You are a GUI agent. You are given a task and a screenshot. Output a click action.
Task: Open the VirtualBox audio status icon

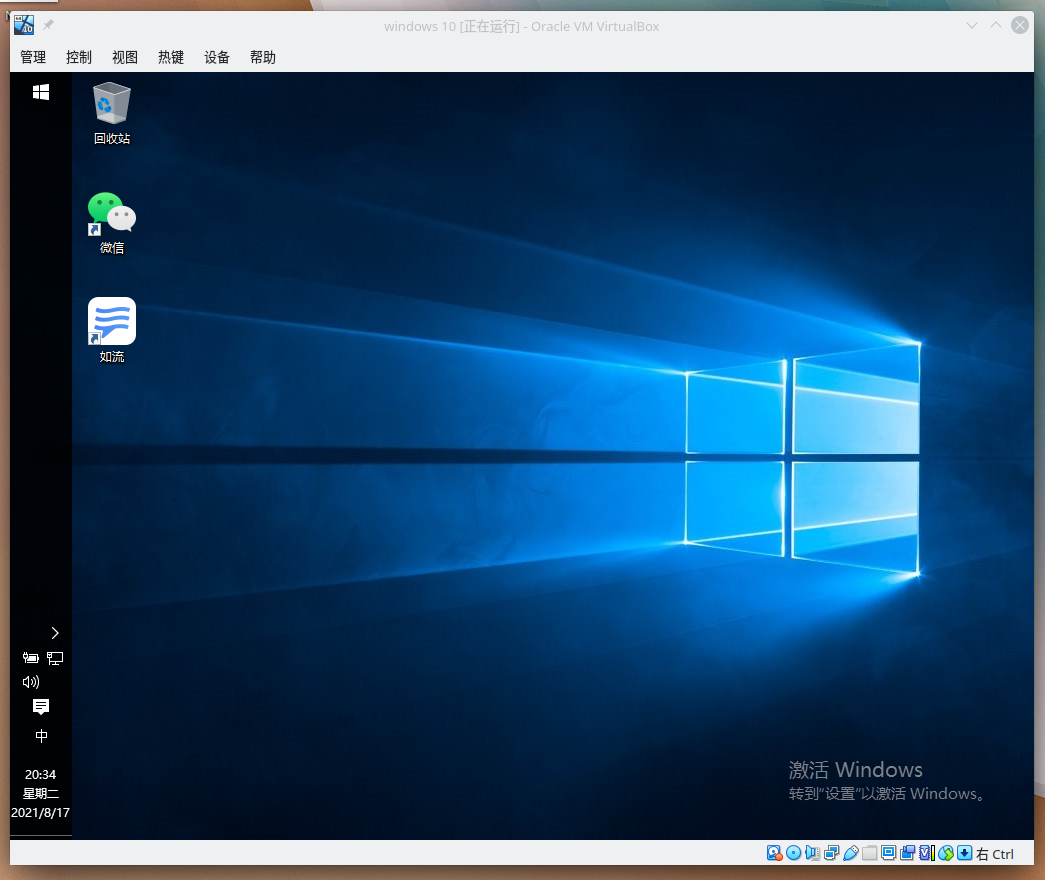[x=812, y=853]
